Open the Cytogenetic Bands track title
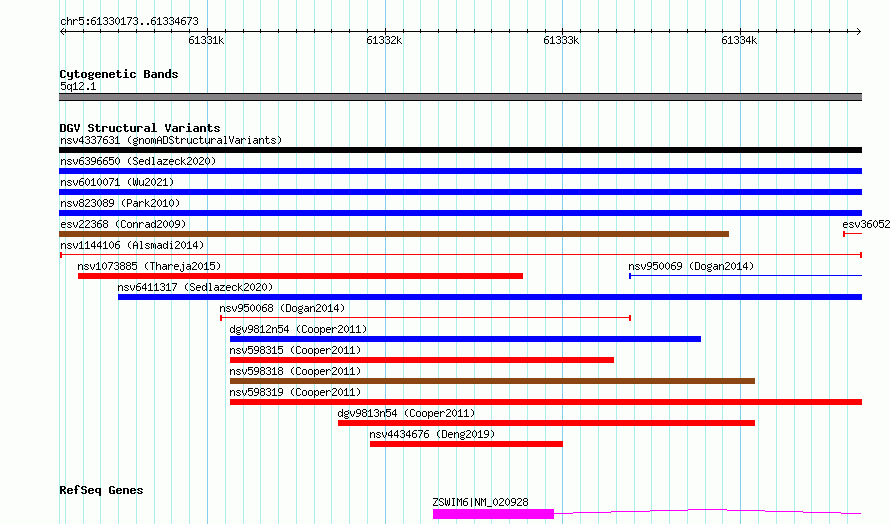 119,74
